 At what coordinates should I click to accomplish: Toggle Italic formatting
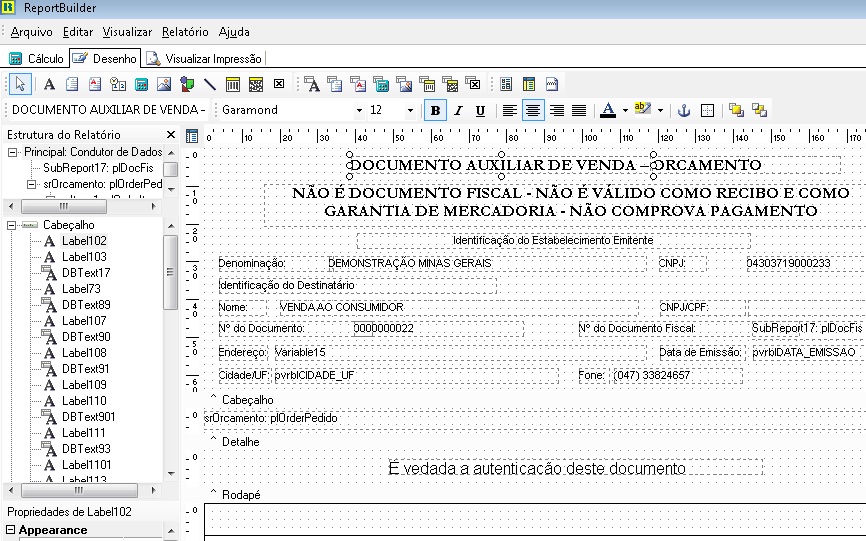click(x=458, y=110)
